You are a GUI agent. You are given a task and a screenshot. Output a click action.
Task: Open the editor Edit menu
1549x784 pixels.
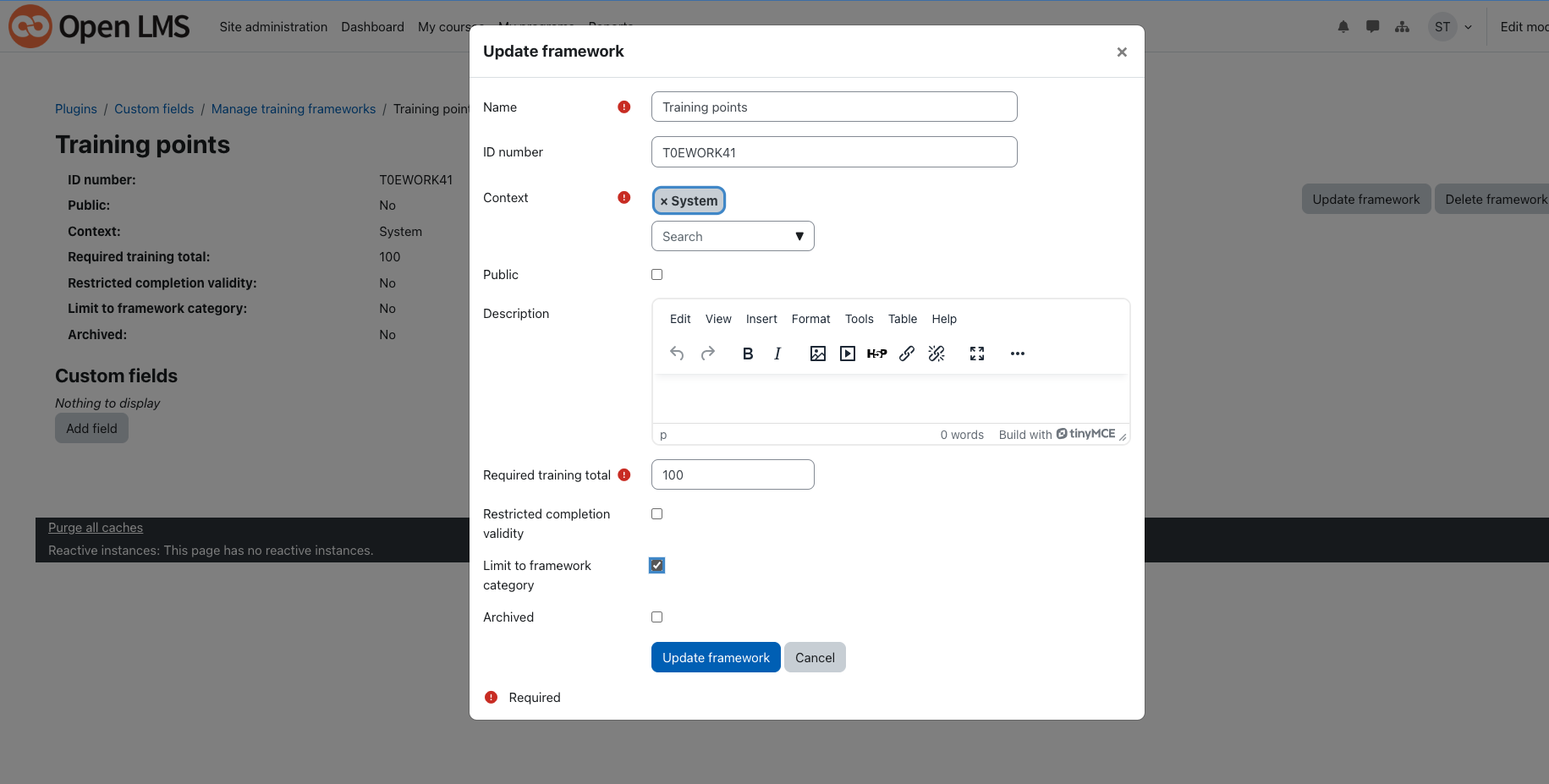680,319
